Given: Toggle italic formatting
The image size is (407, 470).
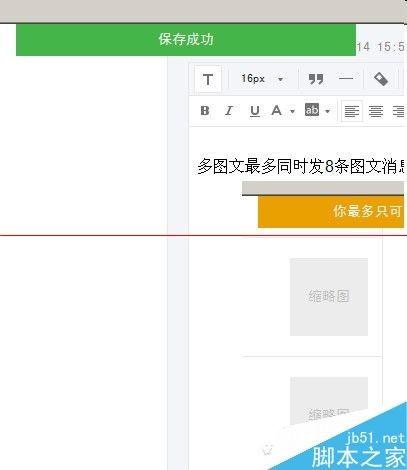Looking at the screenshot, I should (229, 110).
